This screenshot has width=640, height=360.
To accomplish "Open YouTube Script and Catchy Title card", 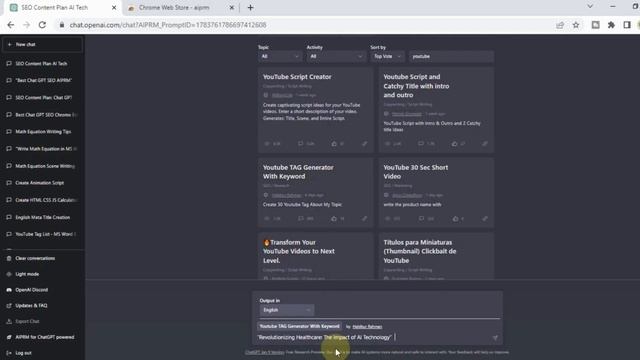I will [436, 109].
